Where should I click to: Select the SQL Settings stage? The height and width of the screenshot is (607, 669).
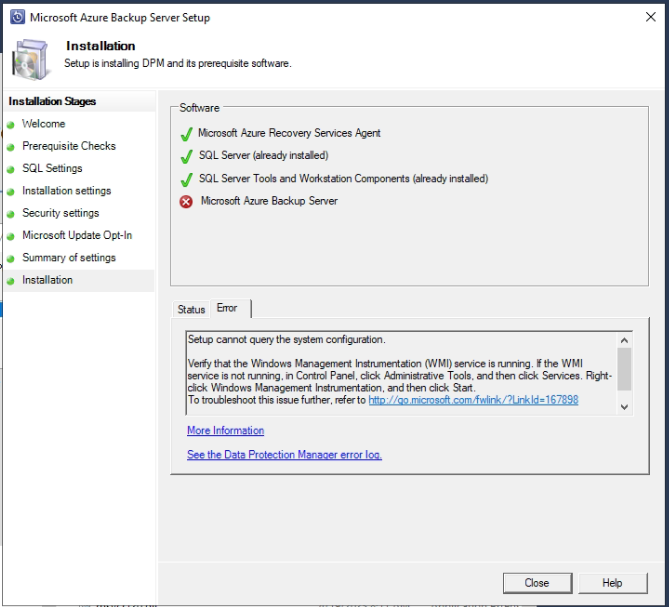[52, 168]
